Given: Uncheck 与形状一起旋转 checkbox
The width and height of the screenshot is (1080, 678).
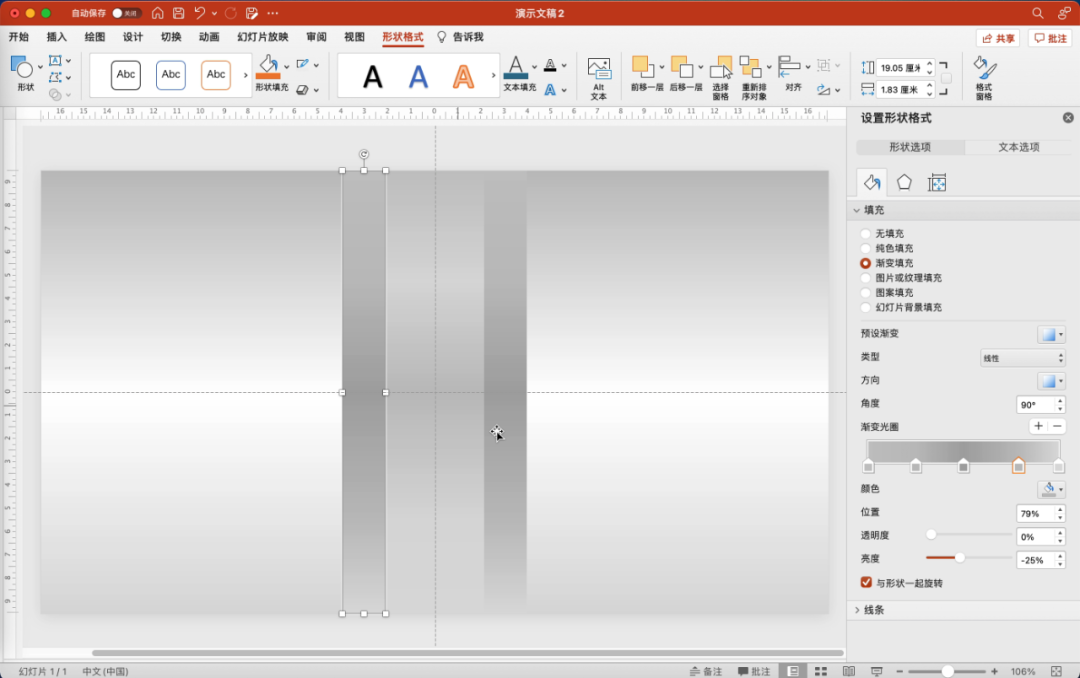Looking at the screenshot, I should [x=866, y=582].
